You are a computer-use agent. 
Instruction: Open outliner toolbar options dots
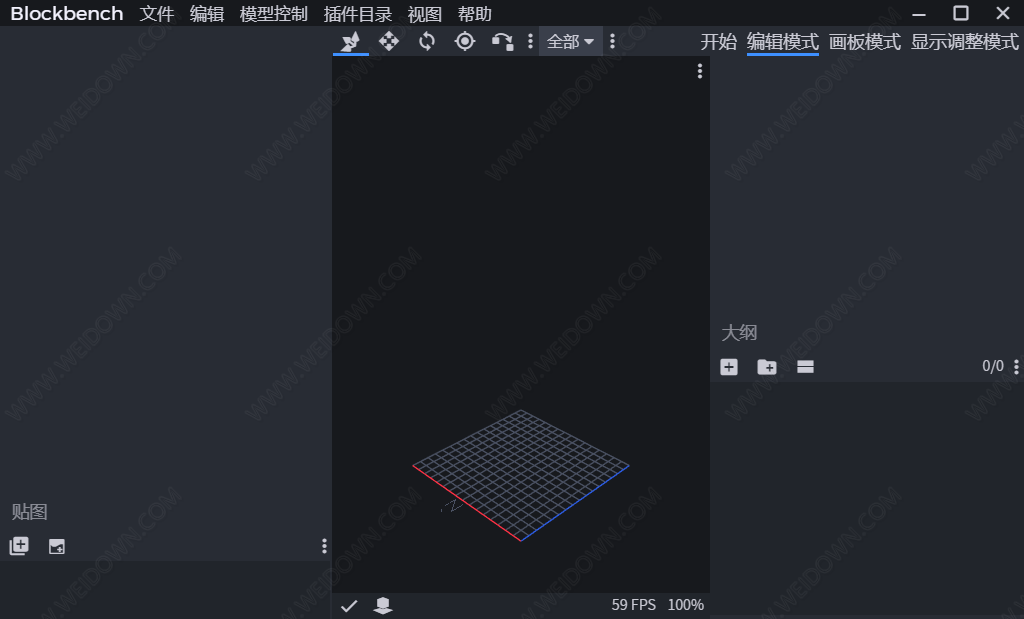1016,367
